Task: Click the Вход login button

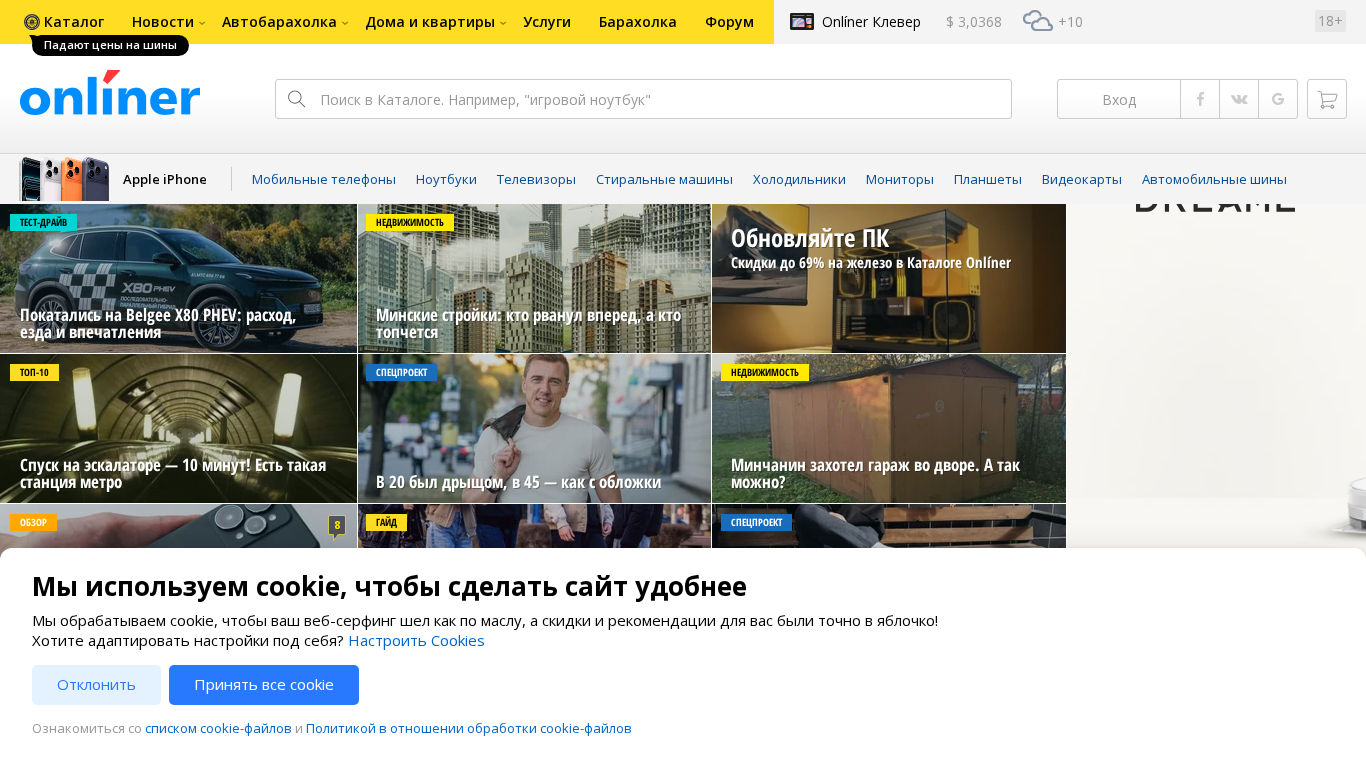Action: pos(1119,99)
